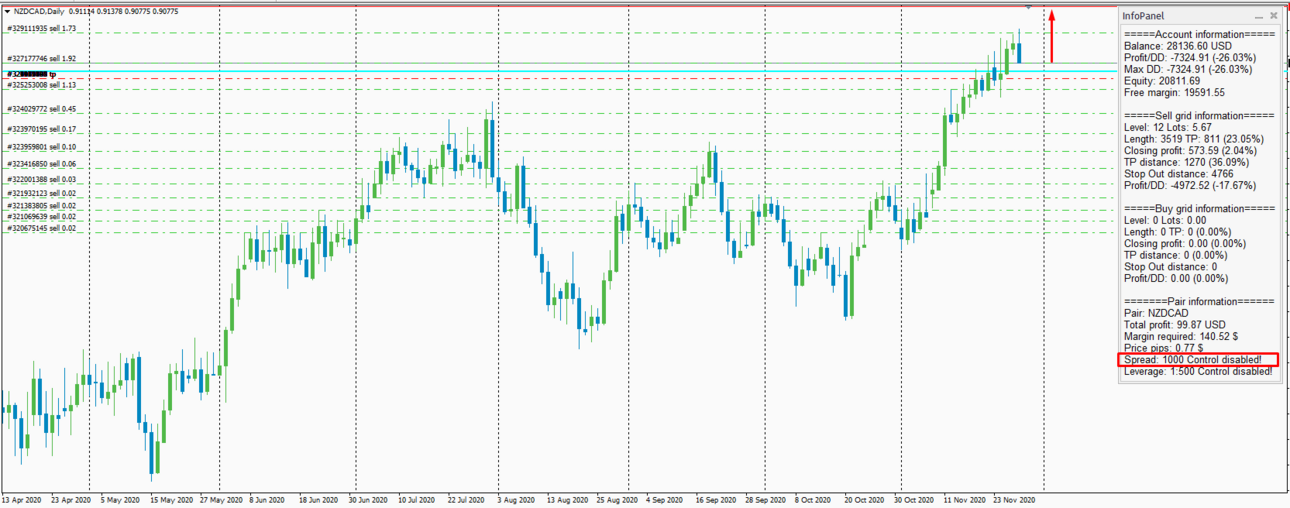Select order #320675145 sell 0.02 label
1290x508 pixels.
[41, 228]
